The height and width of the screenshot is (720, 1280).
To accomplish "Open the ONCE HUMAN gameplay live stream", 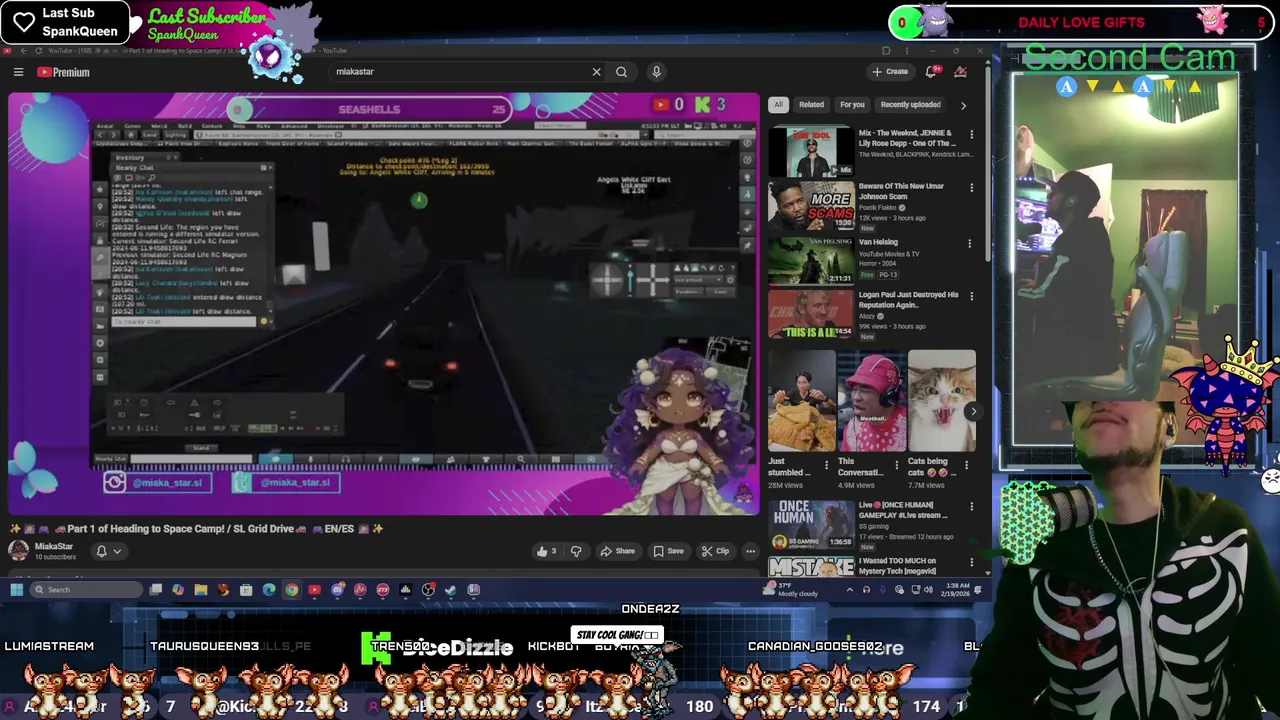I will (811, 525).
